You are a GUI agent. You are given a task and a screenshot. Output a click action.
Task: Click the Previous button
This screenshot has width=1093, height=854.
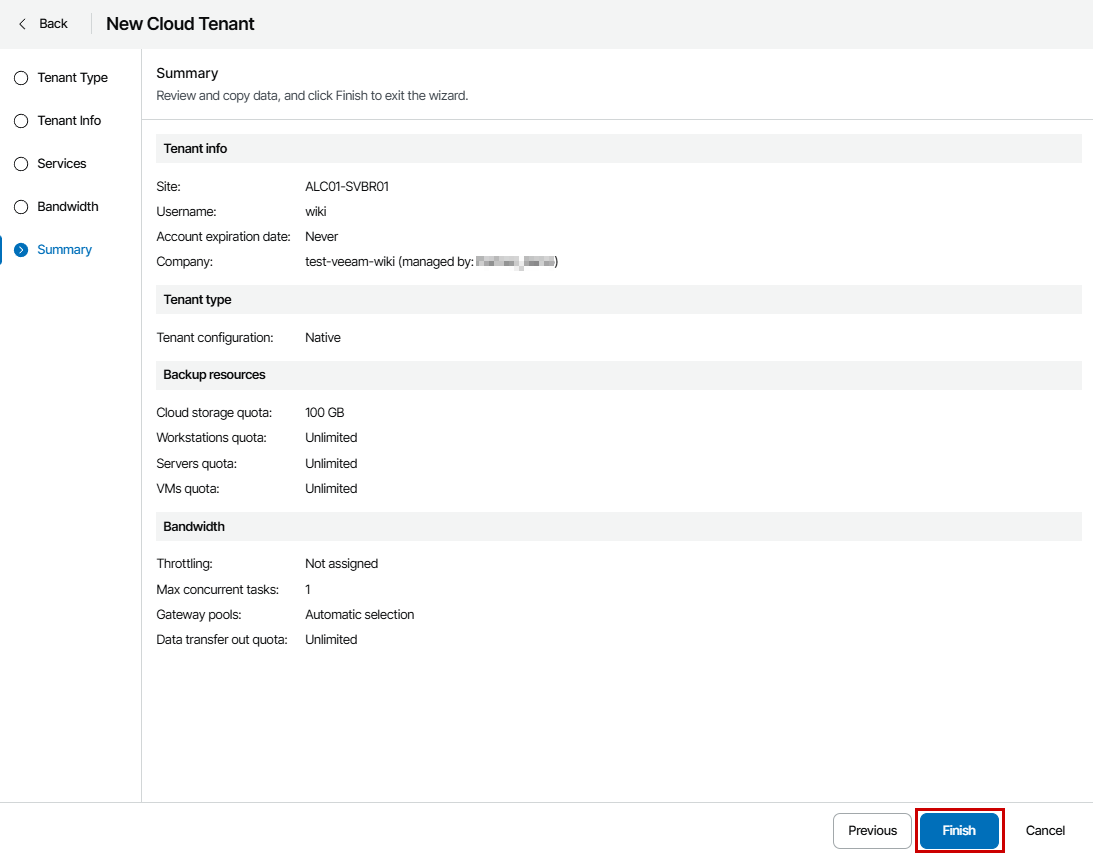(871, 830)
